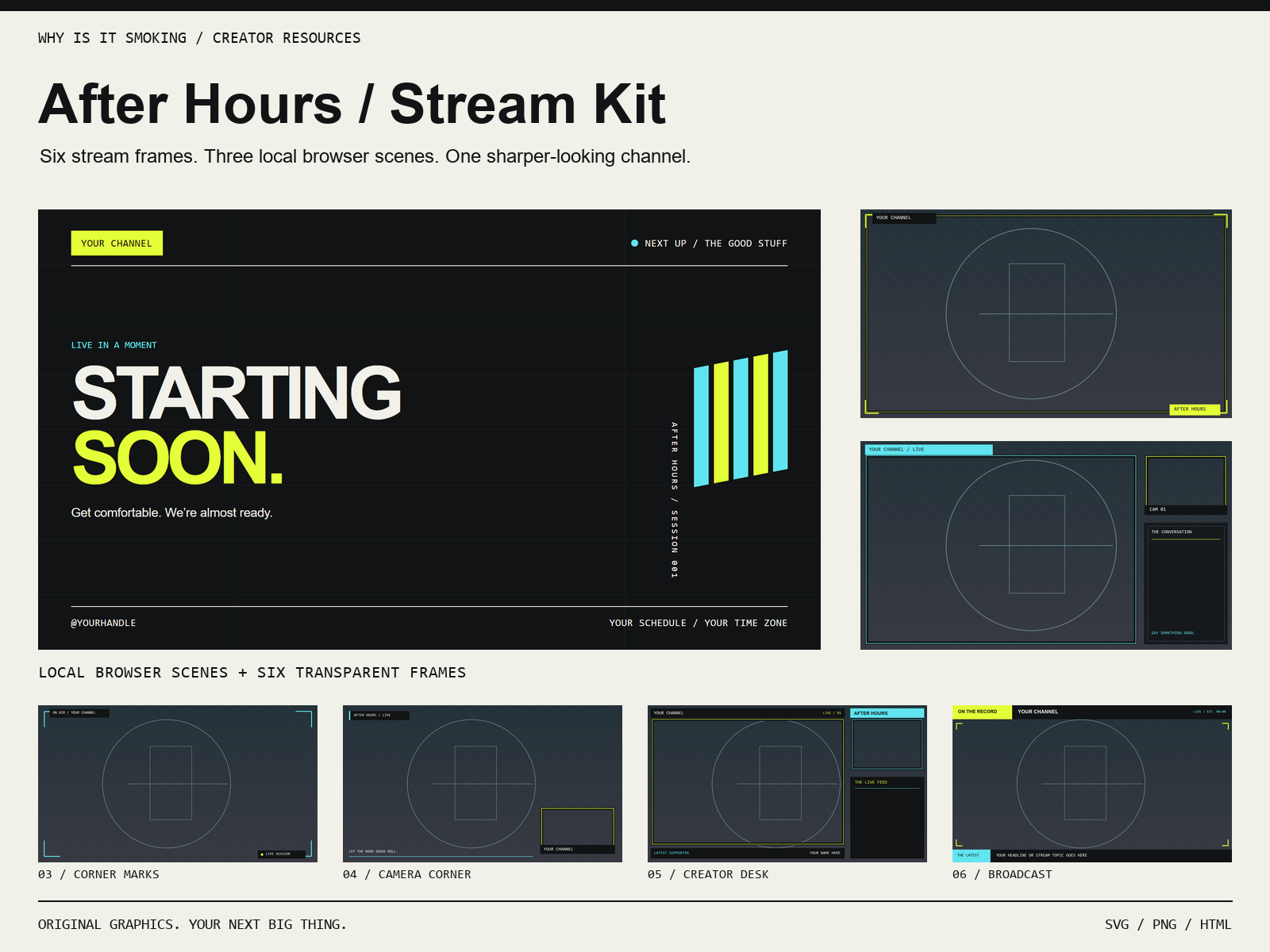Open the frame thumbnail with After Hours tag
Viewport: 1270px width, 952px height.
point(1046,313)
